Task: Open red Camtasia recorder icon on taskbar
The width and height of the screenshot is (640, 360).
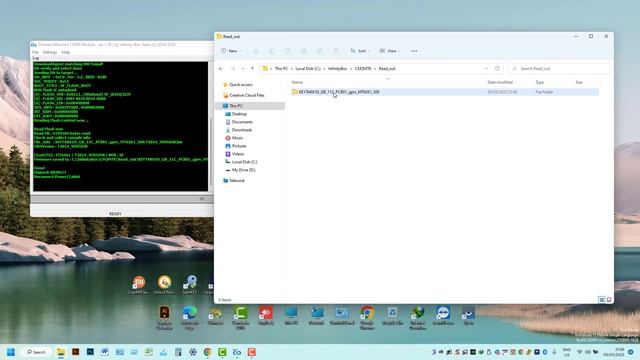Action: pyautogui.click(x=251, y=352)
